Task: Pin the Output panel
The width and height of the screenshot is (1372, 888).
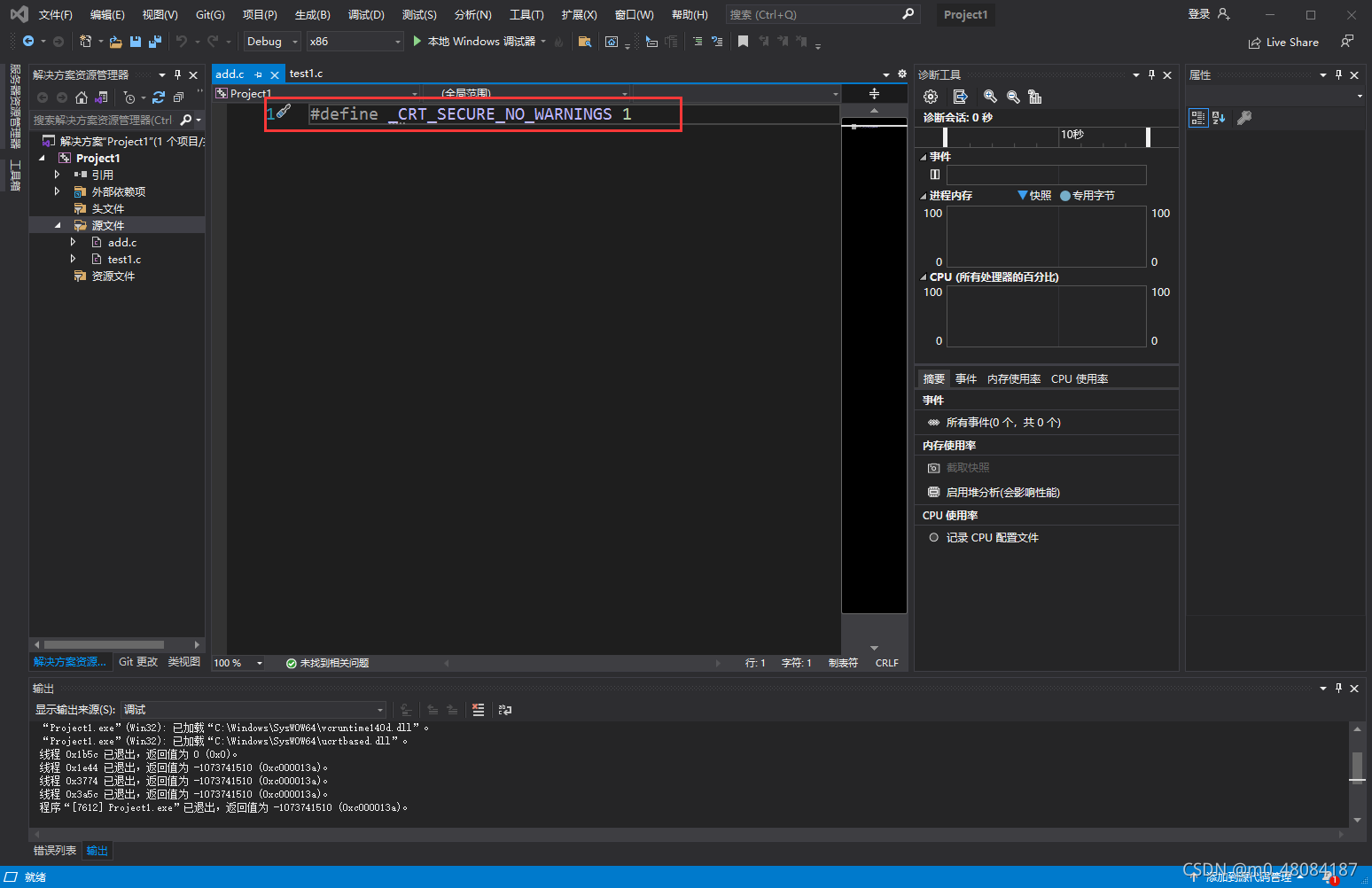Action: tap(1338, 689)
